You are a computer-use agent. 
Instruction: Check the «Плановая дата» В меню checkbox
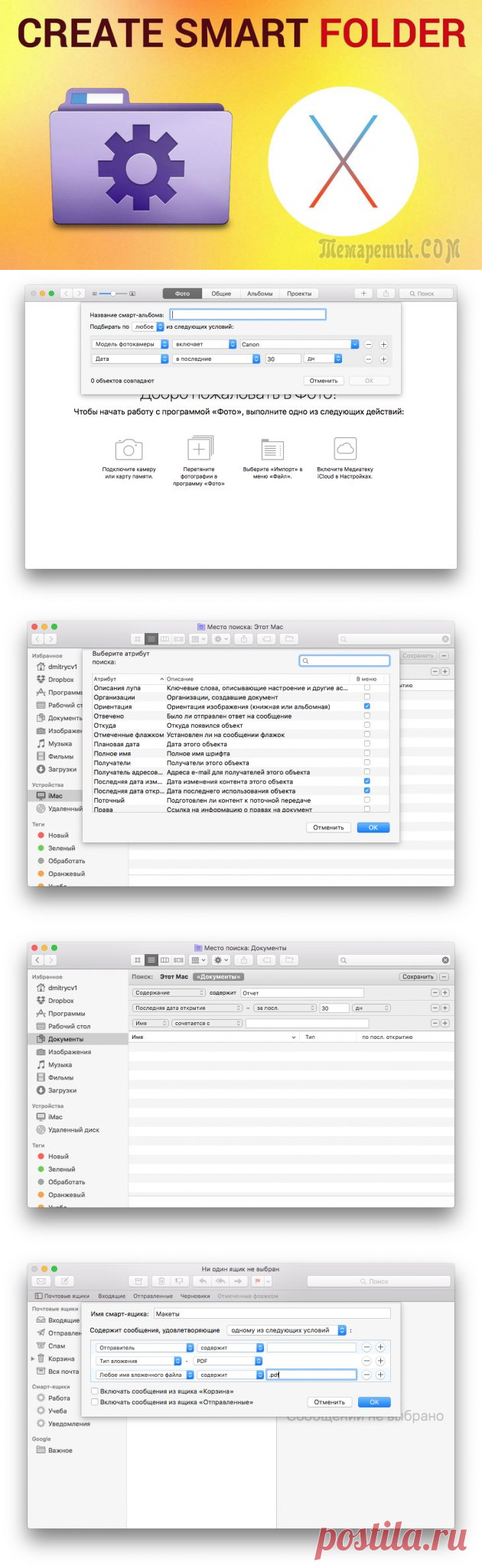pyautogui.click(x=367, y=745)
